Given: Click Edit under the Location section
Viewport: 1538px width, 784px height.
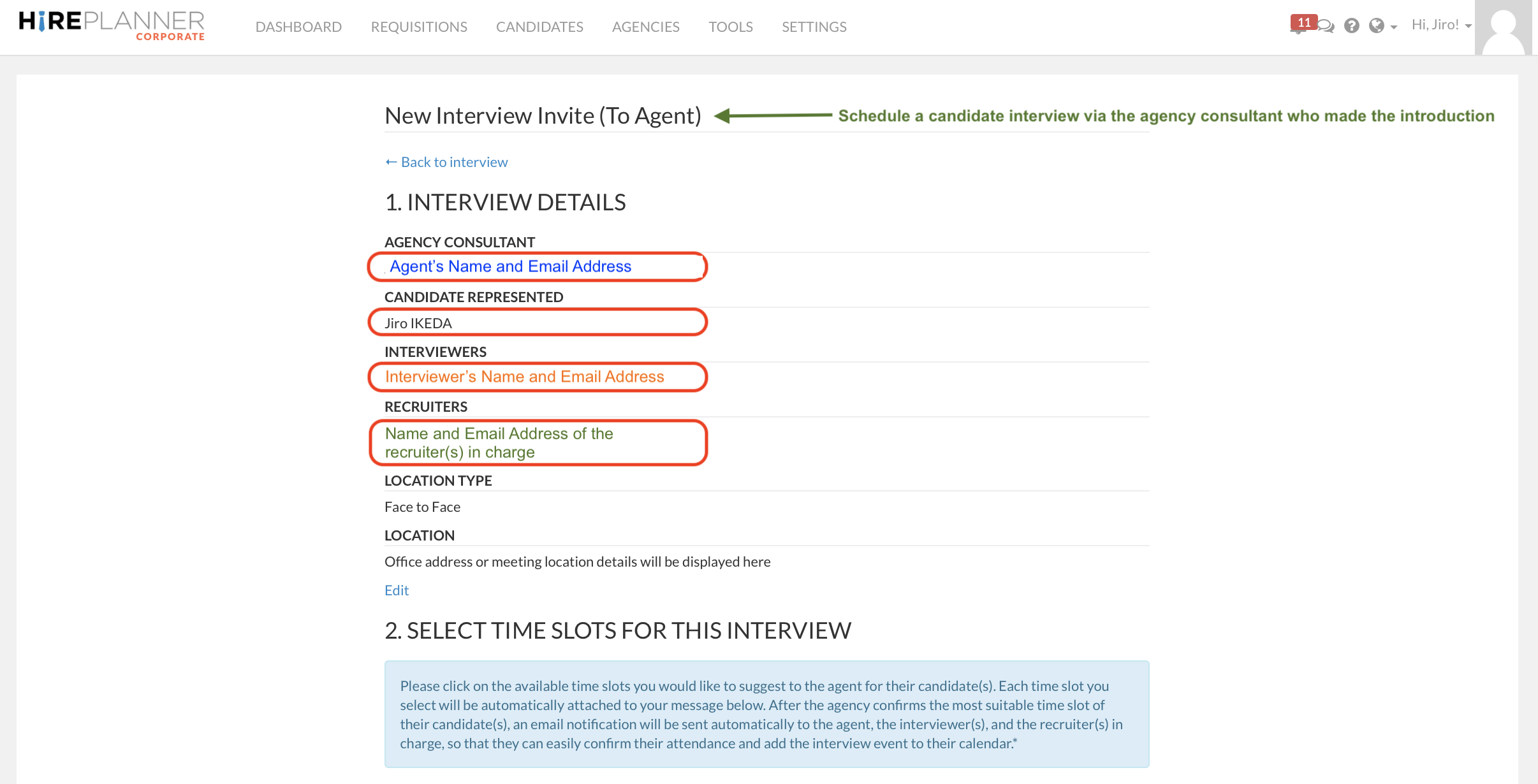Looking at the screenshot, I should [396, 590].
